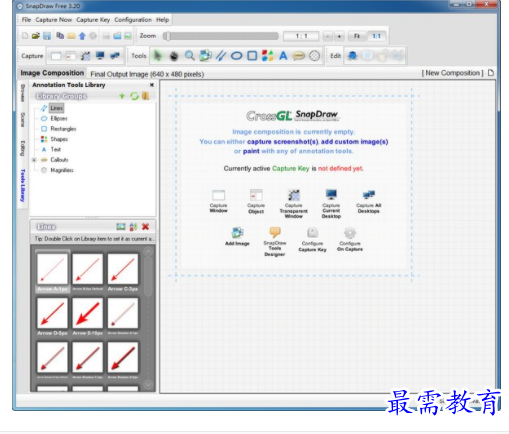Select the Text tool letter A
Viewport: 509px width, 434px height.
point(283,56)
